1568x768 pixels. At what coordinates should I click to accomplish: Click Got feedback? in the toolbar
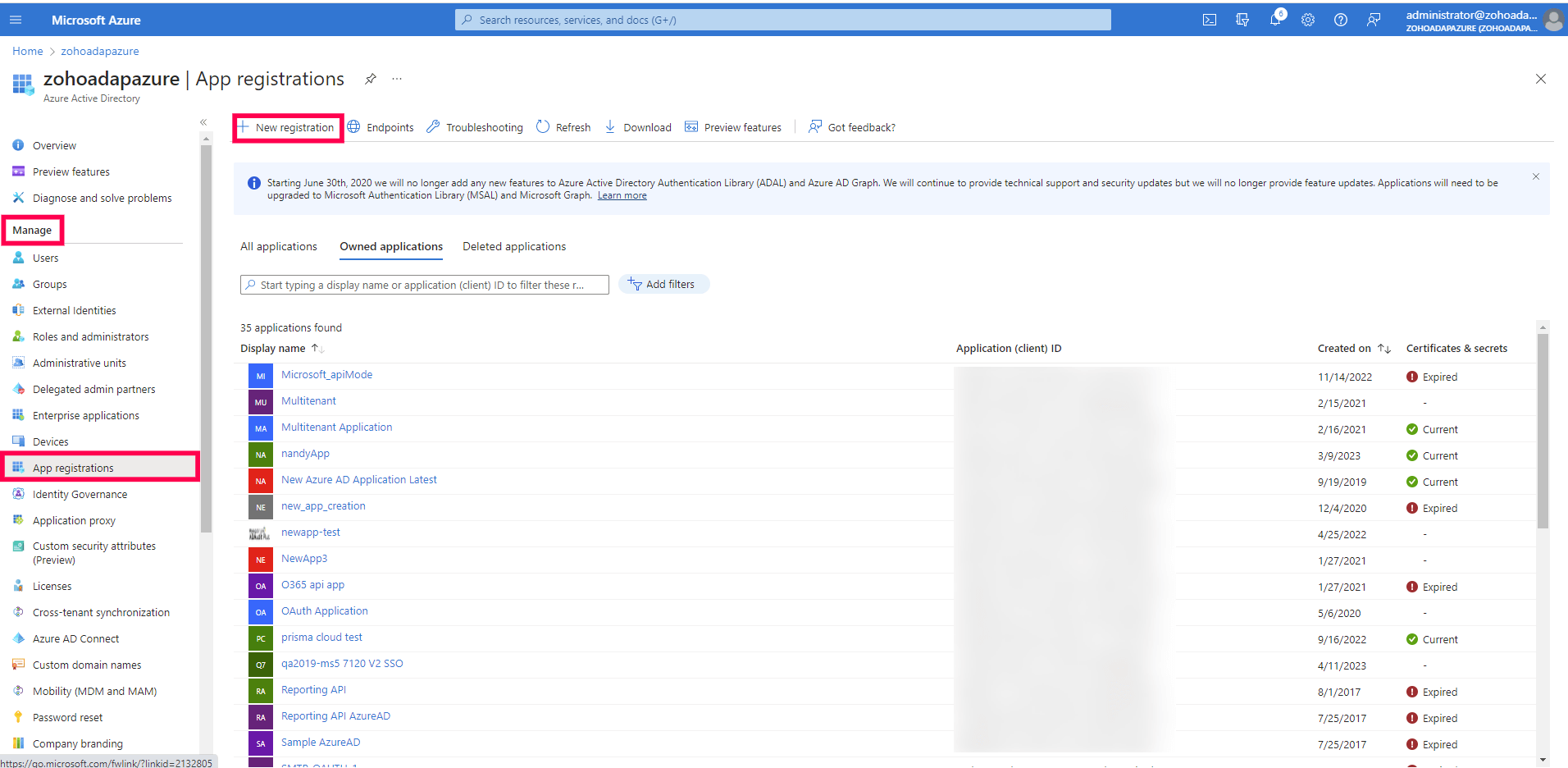[852, 127]
